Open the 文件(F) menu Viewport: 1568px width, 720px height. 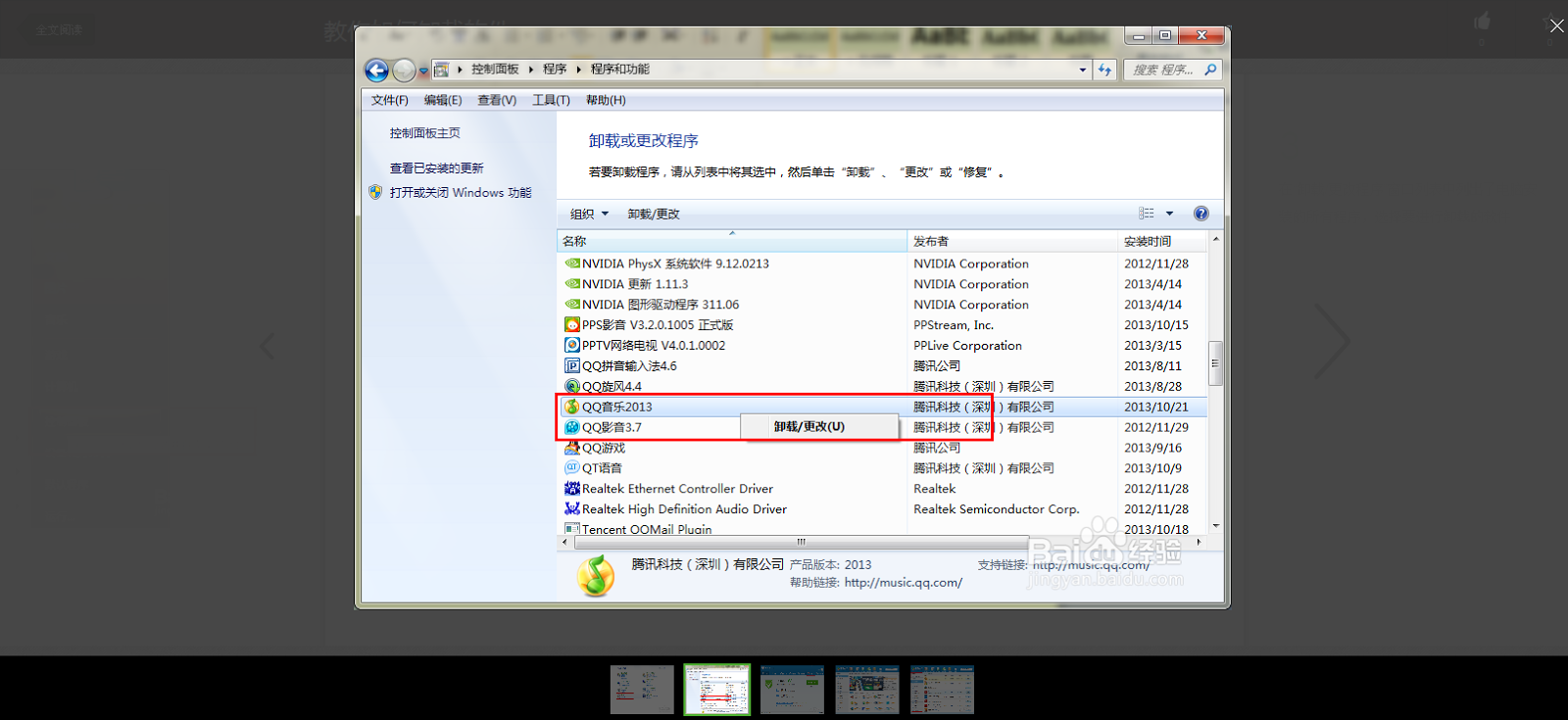tap(389, 100)
